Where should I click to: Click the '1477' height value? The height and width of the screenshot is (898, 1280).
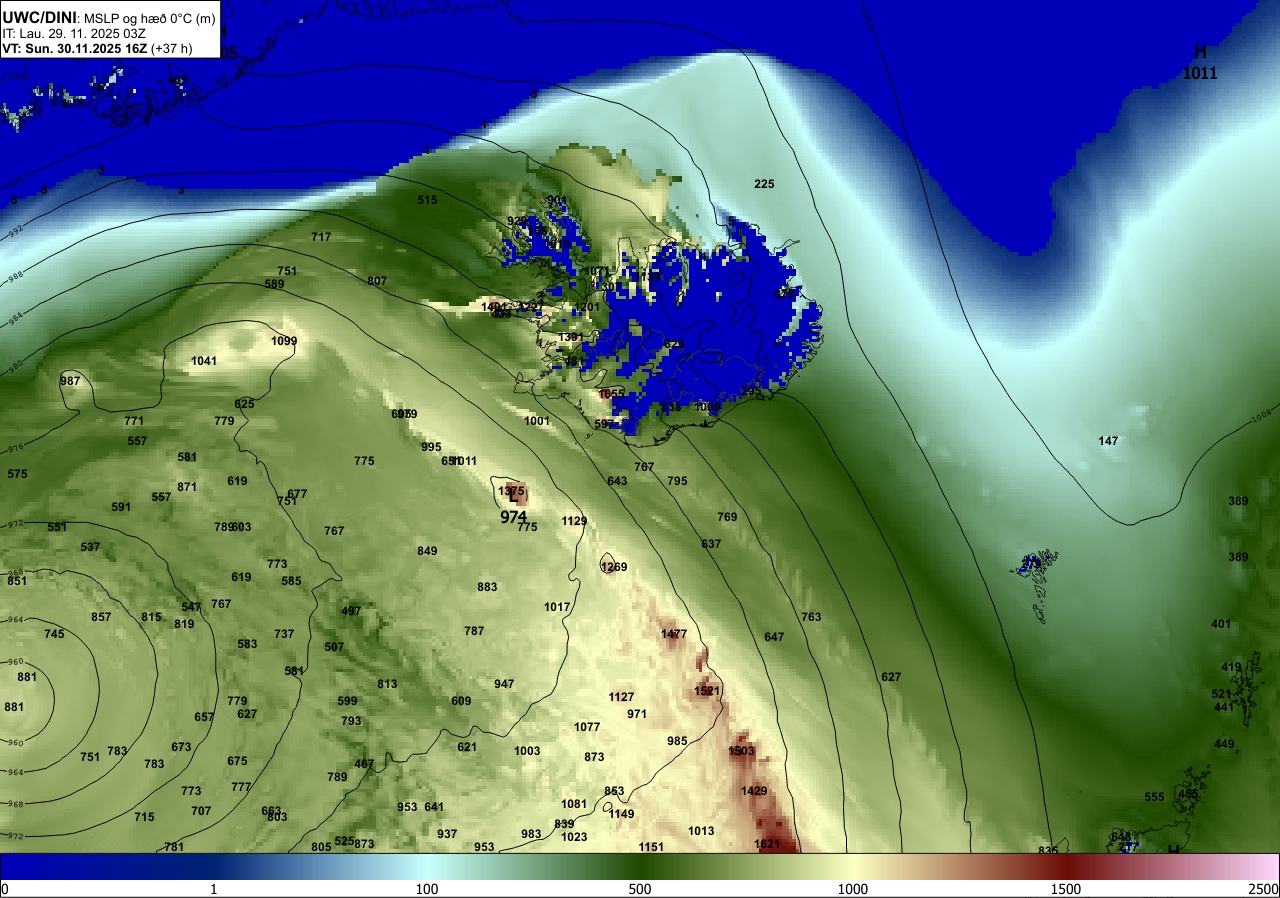tap(674, 634)
